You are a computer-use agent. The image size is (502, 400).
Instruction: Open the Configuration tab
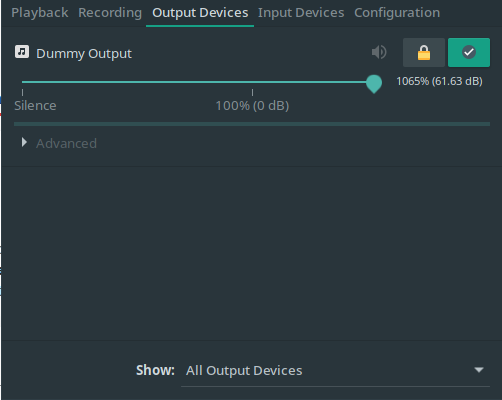pyautogui.click(x=397, y=13)
